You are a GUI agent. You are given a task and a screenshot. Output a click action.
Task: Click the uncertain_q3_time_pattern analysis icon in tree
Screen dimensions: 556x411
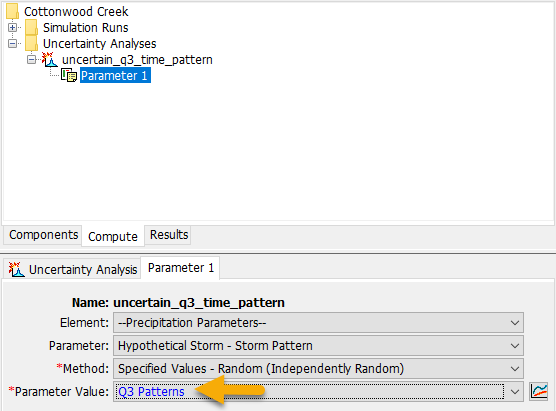pos(50,60)
